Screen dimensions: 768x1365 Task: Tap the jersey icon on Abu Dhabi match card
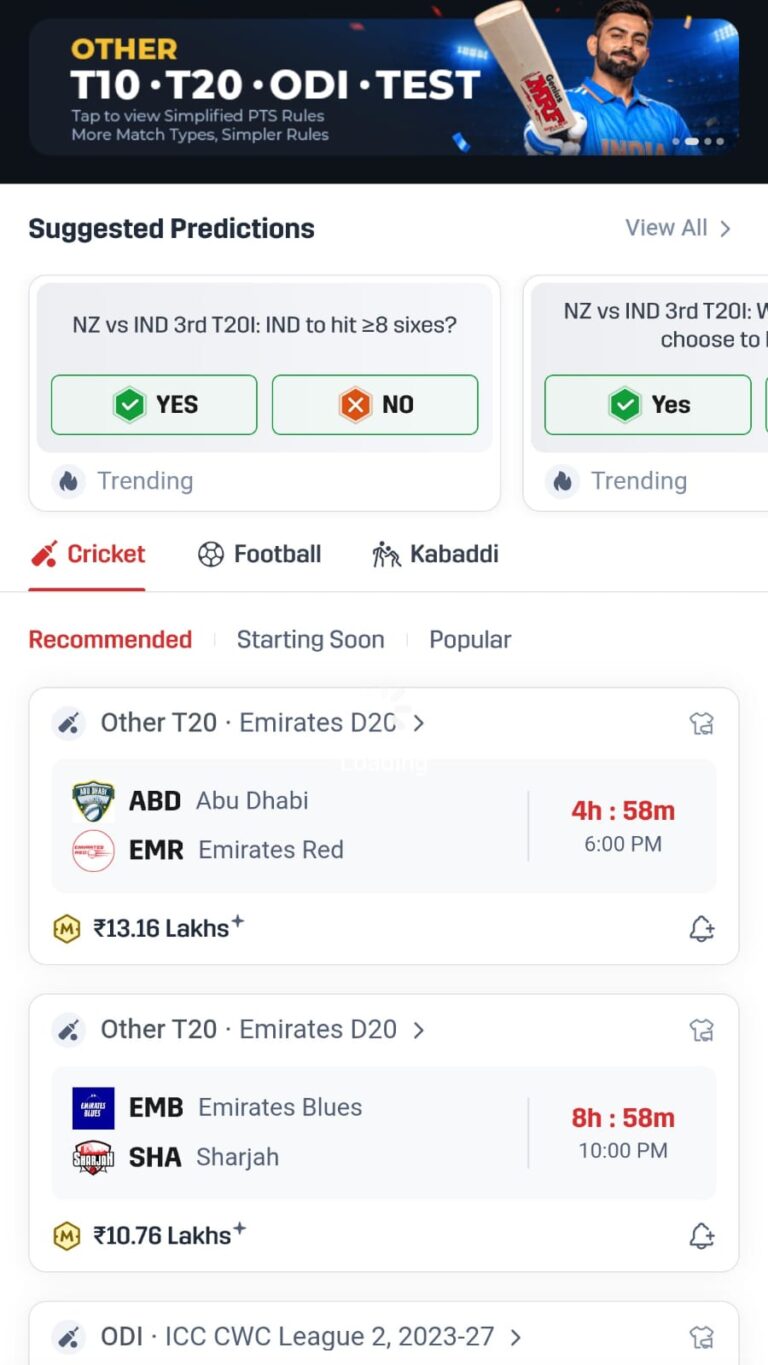(702, 723)
